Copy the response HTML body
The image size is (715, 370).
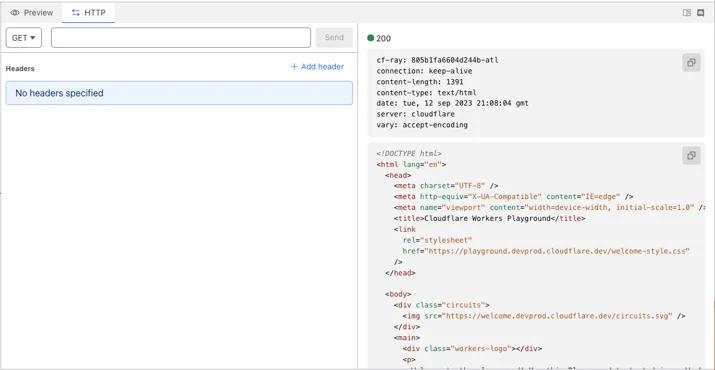[691, 156]
